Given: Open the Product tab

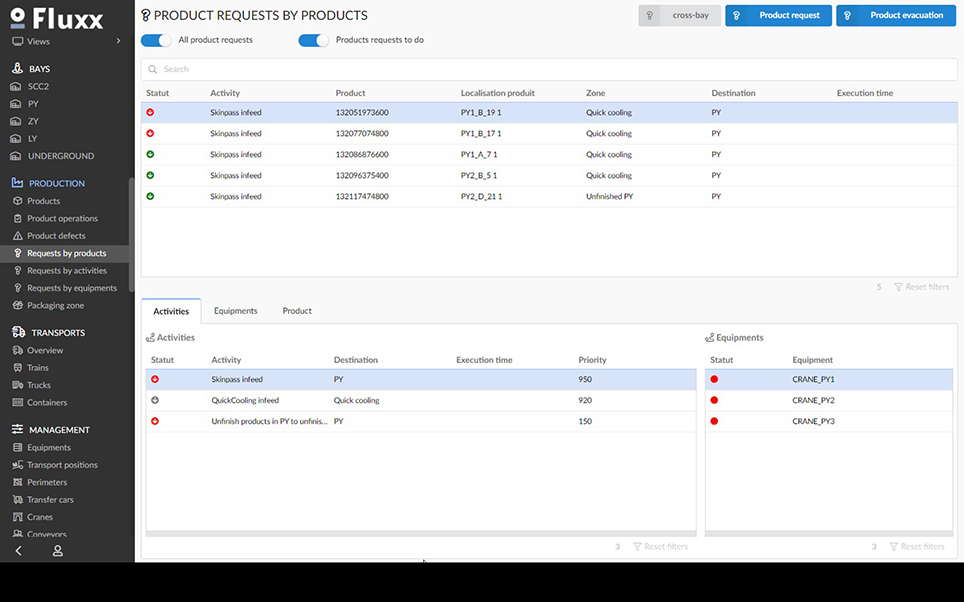Looking at the screenshot, I should [x=297, y=311].
